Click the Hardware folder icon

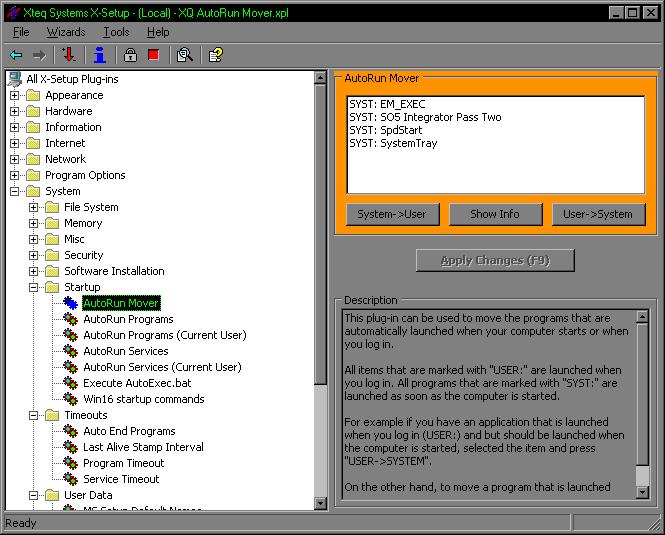pos(33,111)
